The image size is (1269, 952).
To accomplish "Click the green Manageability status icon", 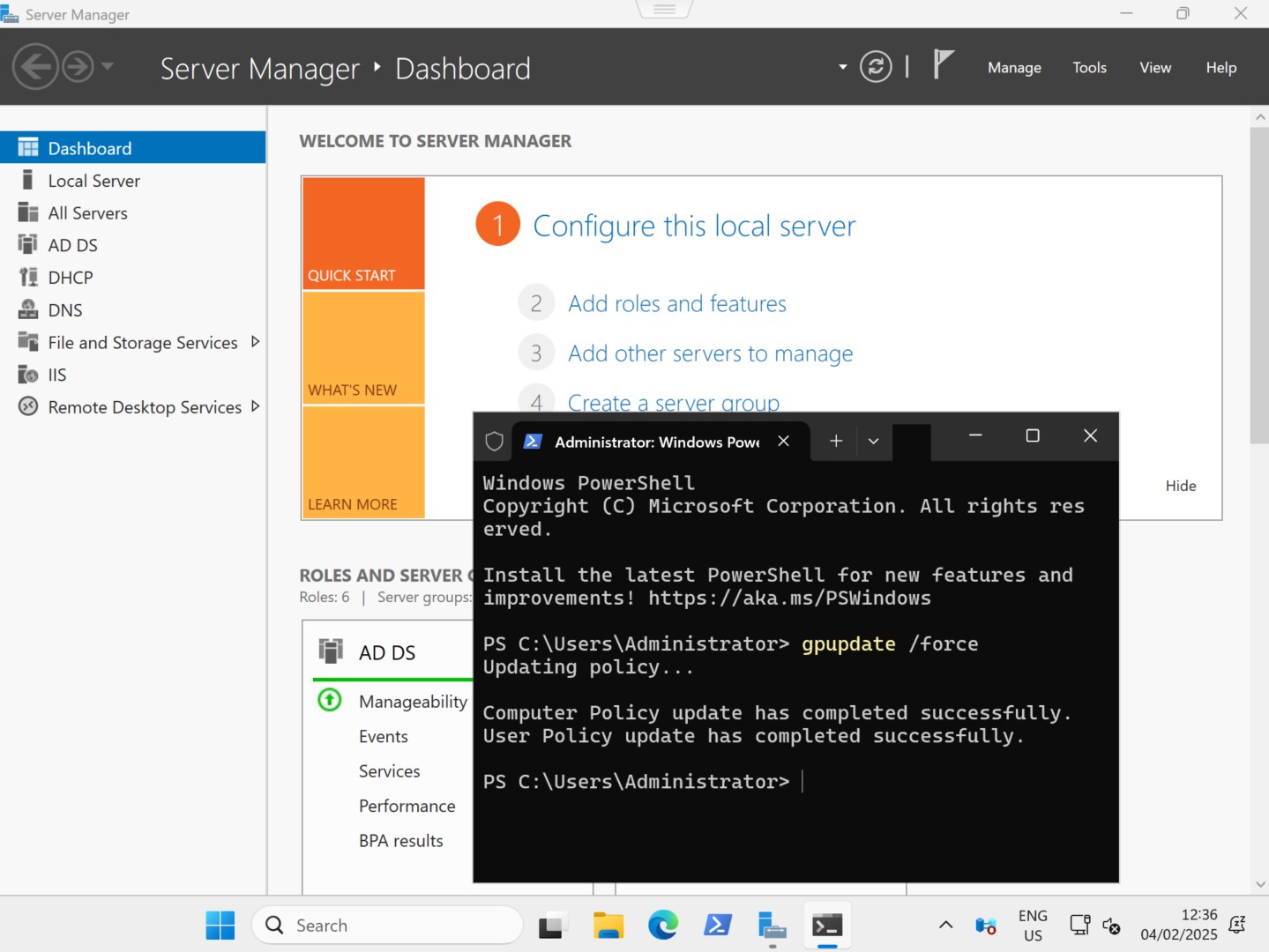I will pos(330,701).
